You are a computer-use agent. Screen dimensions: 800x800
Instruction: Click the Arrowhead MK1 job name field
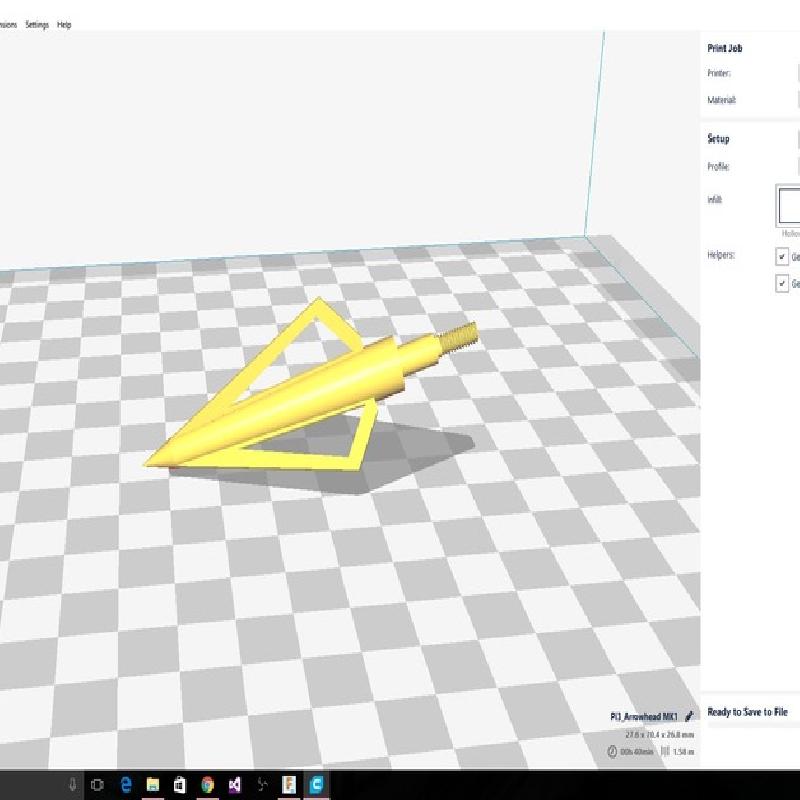pyautogui.click(x=644, y=717)
